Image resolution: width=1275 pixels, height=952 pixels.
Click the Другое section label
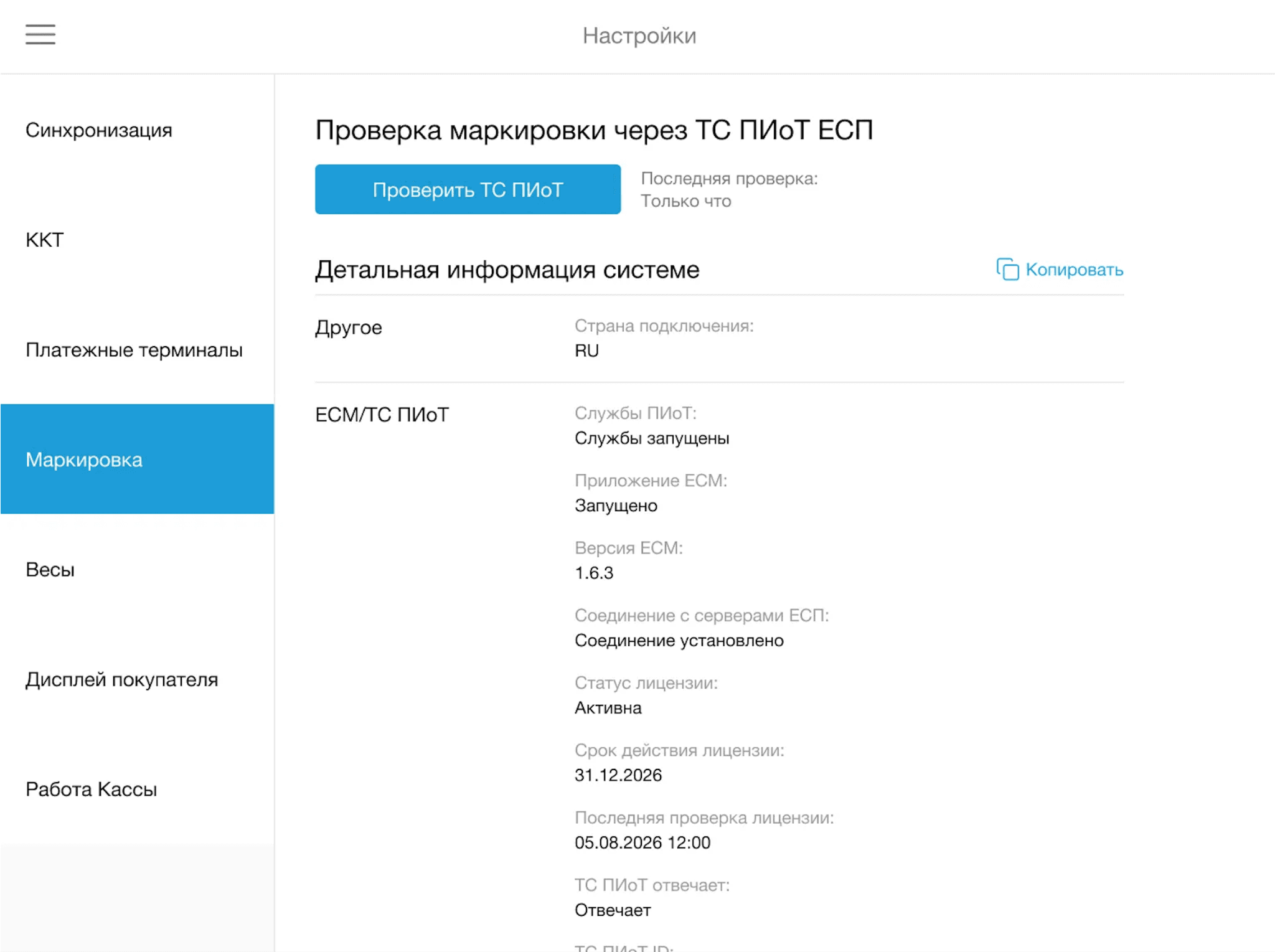[349, 328]
